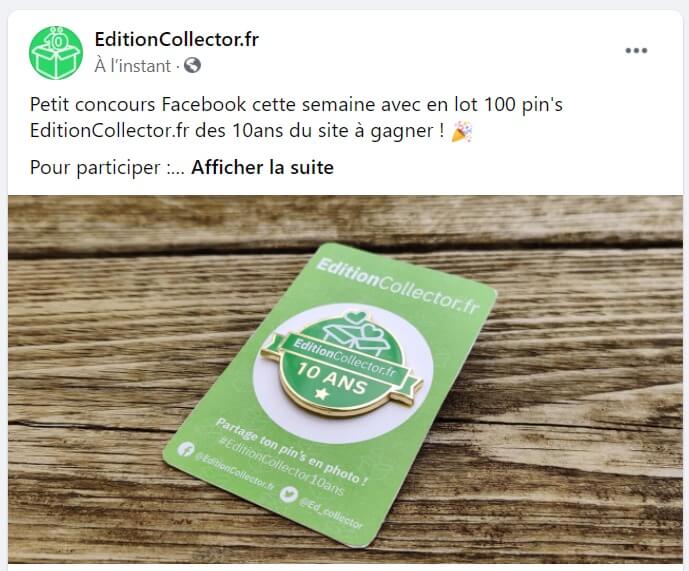Click the party popper emoji

[x=462, y=131]
